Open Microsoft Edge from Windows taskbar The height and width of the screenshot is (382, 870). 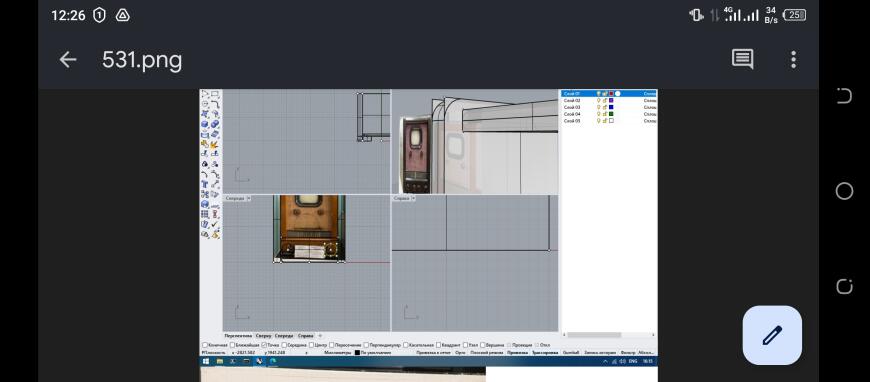tap(273, 361)
